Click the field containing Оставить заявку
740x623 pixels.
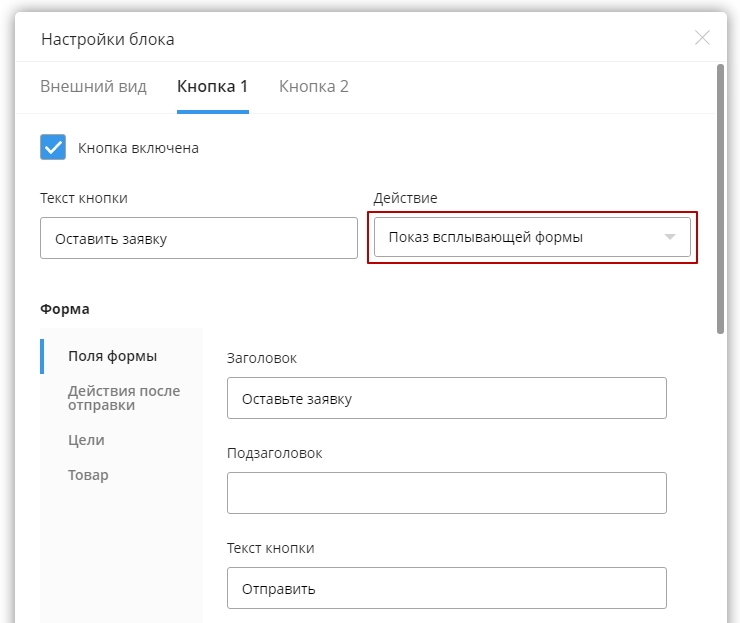coord(198,238)
